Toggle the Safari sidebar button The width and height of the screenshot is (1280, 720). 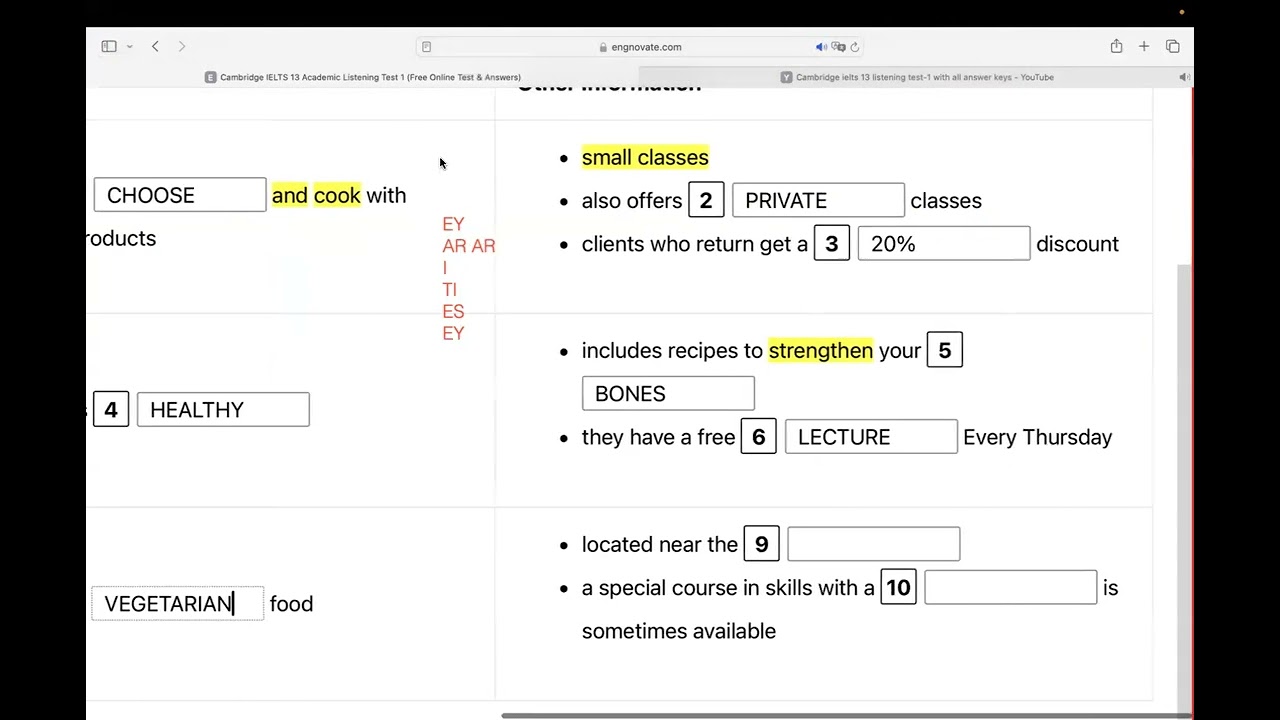coord(109,46)
